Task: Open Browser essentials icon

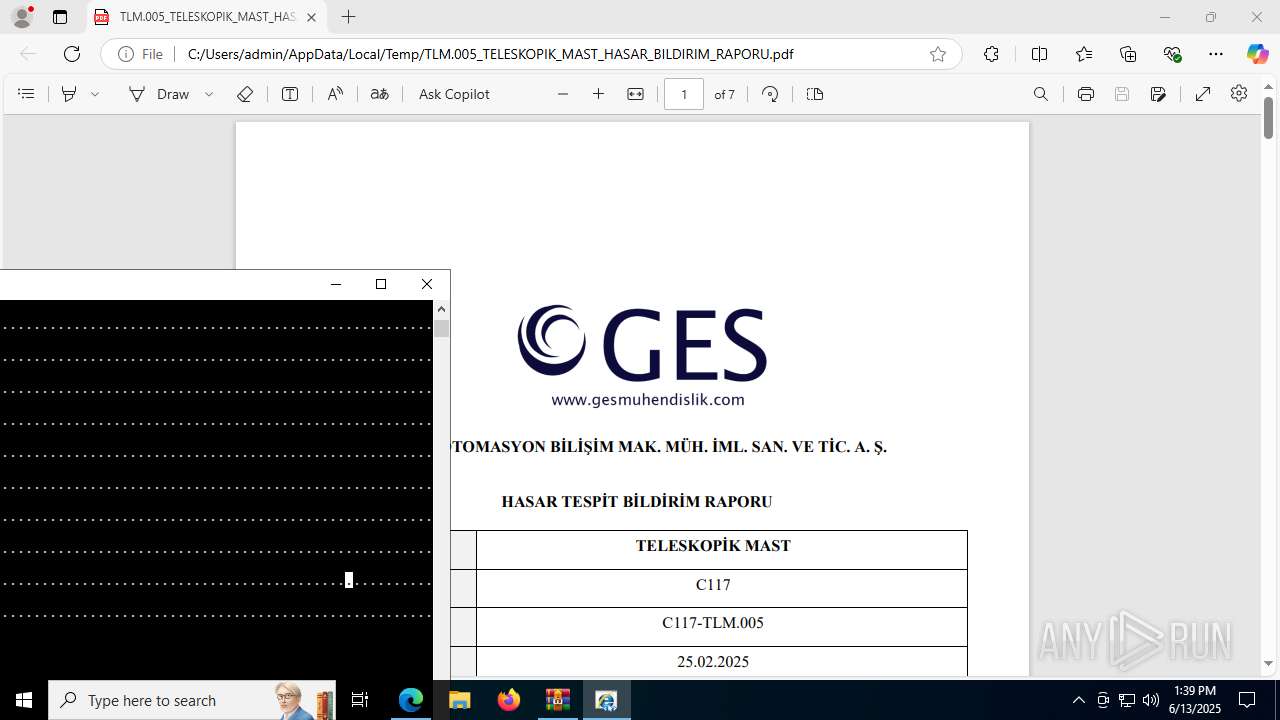Action: 1173,54
